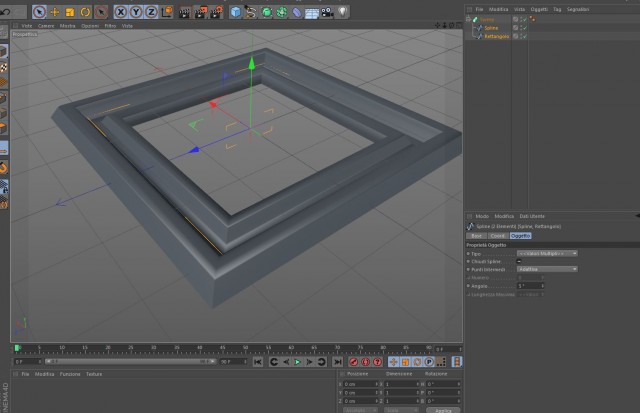640x413 pixels.
Task: Open attribute manager Dati Utente menu
Action: click(532, 216)
